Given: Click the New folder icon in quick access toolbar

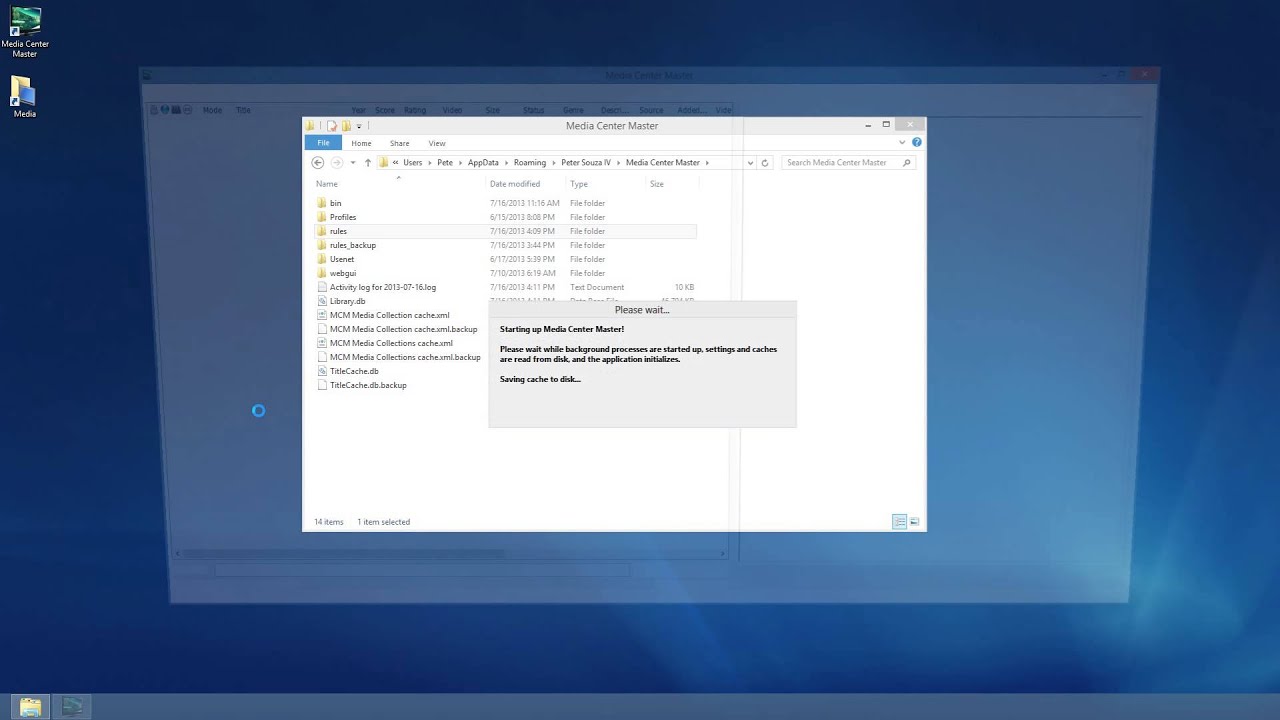Looking at the screenshot, I should (x=346, y=126).
